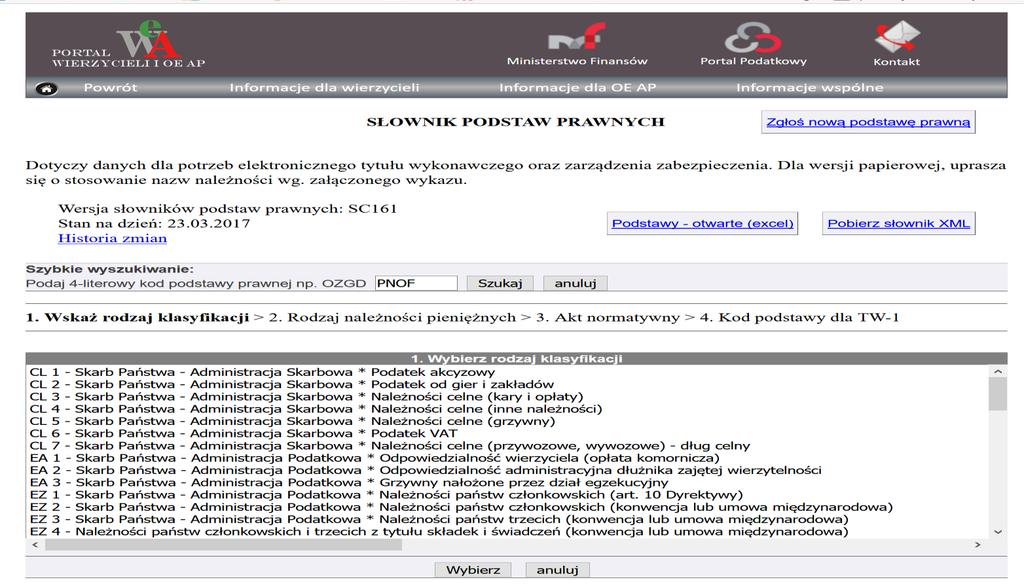Click the home icon in navigation bar
Image resolution: width=1024 pixels, height=586 pixels.
46,88
